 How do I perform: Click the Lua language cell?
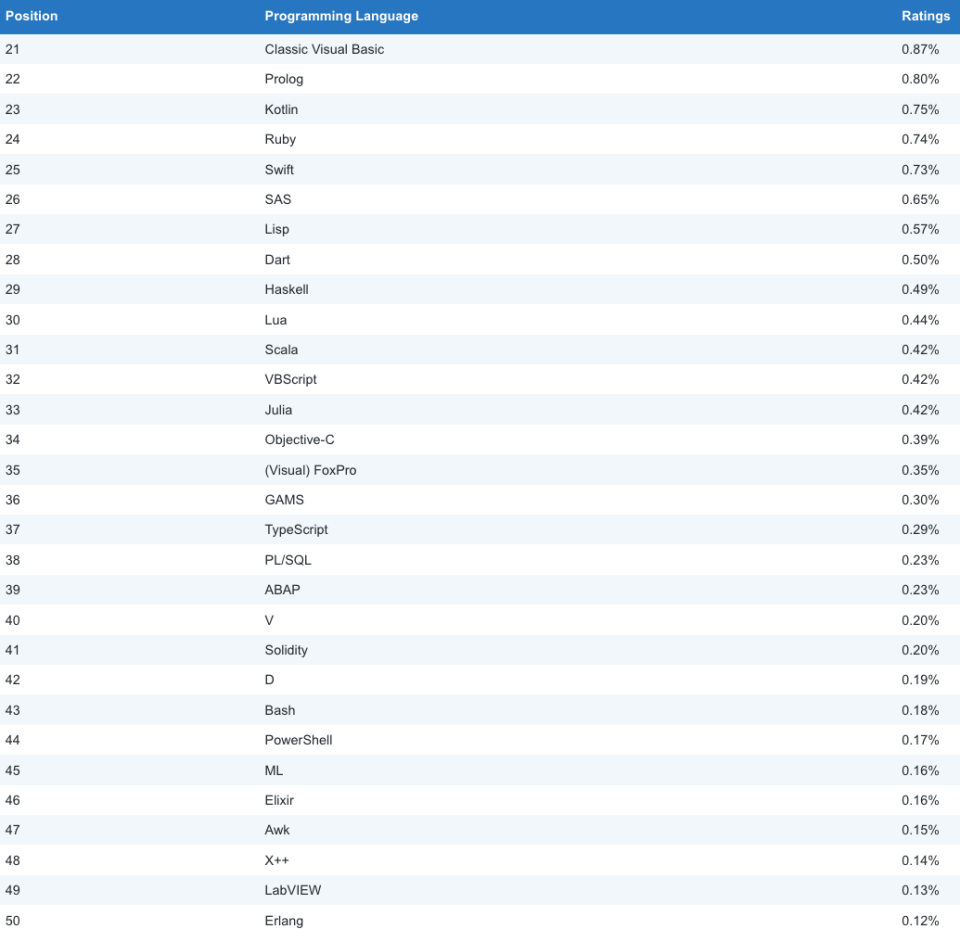pos(276,320)
